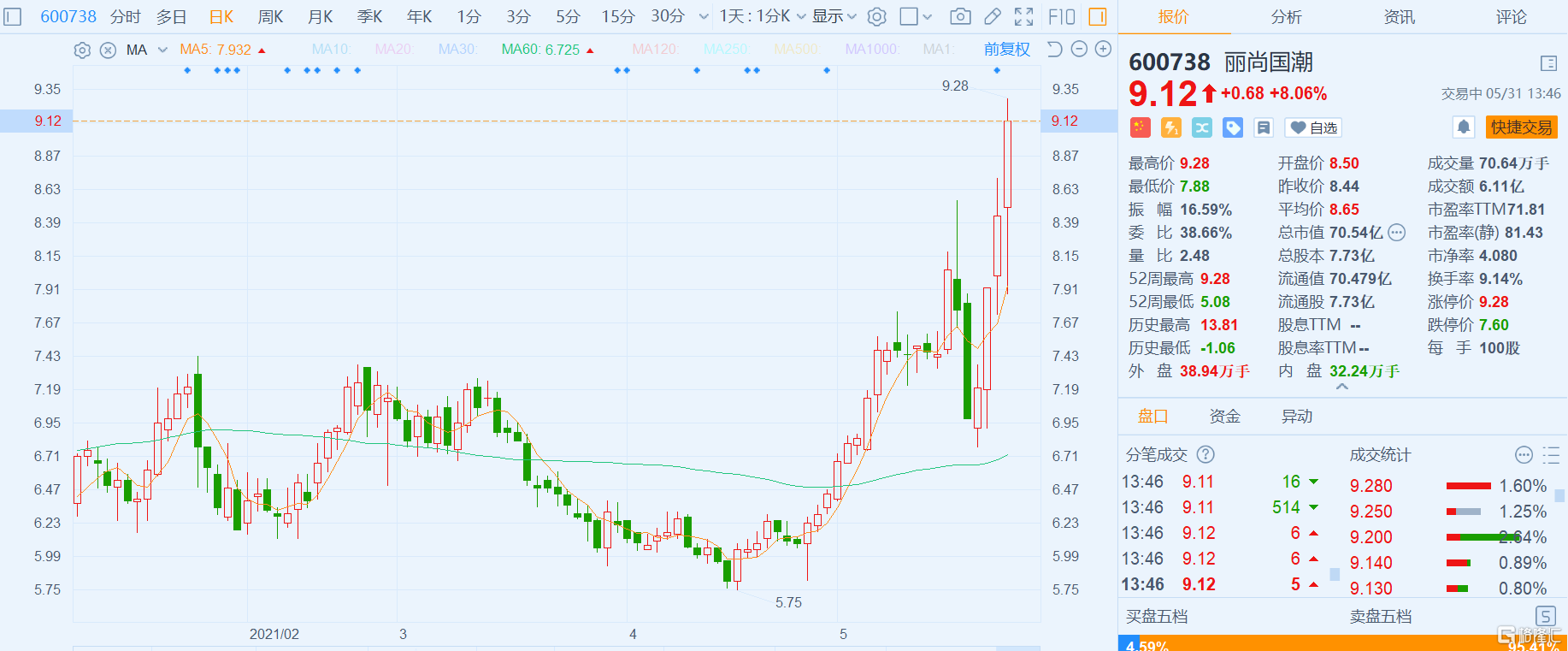
Task: Toggle the MA10 moving average line
Action: pos(331,50)
